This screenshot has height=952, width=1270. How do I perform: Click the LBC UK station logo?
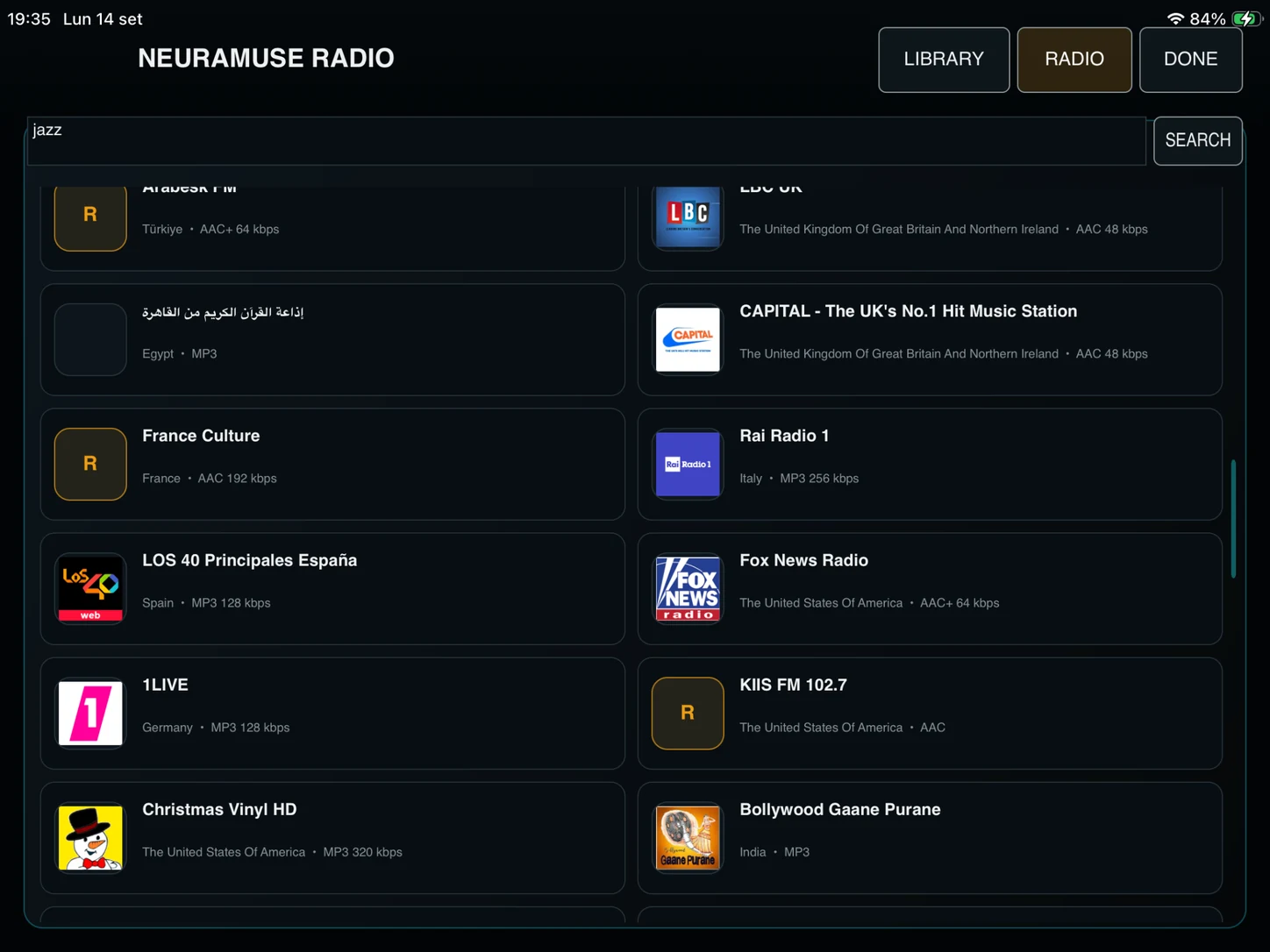tap(688, 216)
